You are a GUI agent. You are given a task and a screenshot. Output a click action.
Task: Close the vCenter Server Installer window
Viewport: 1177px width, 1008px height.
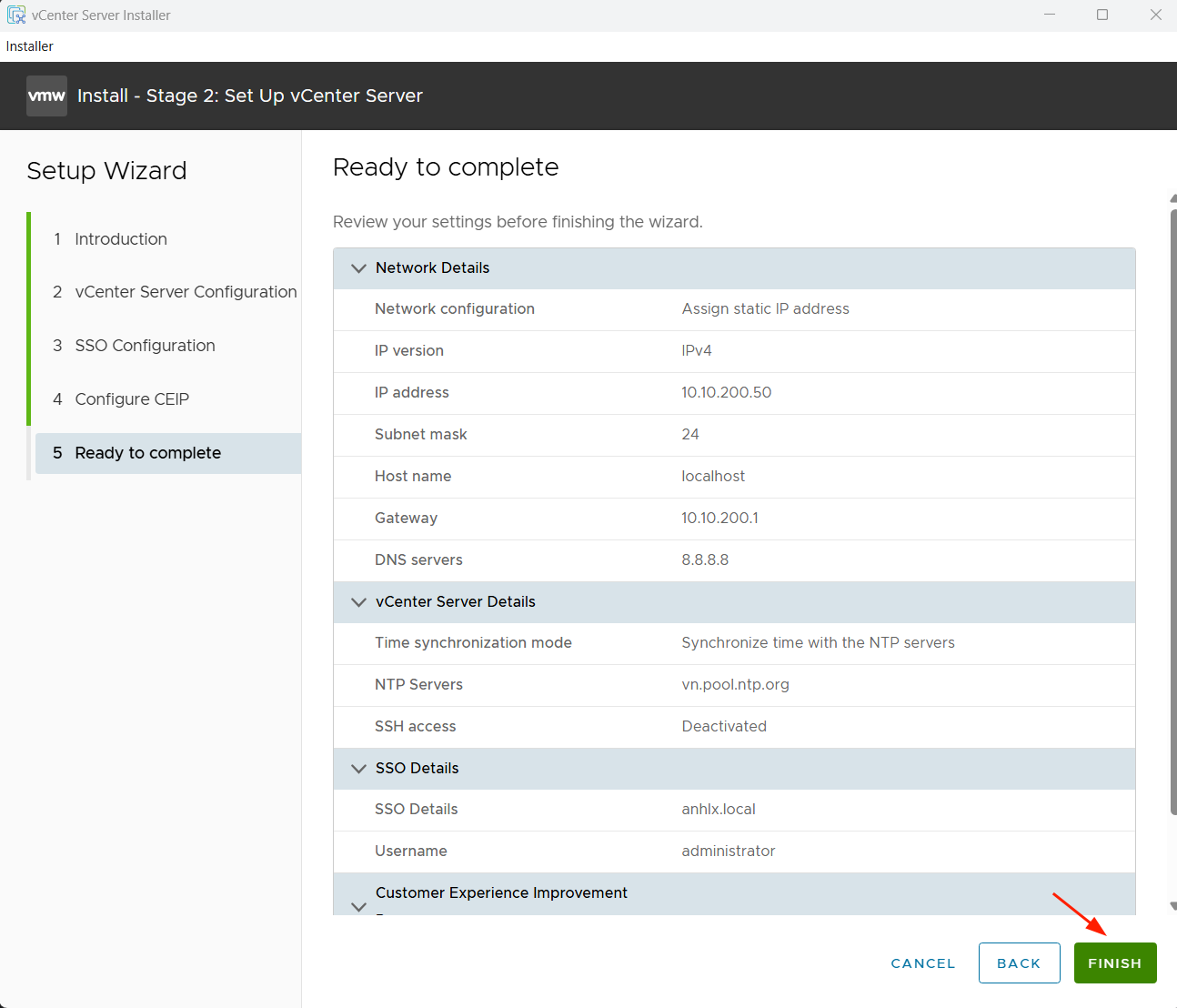coord(1156,15)
